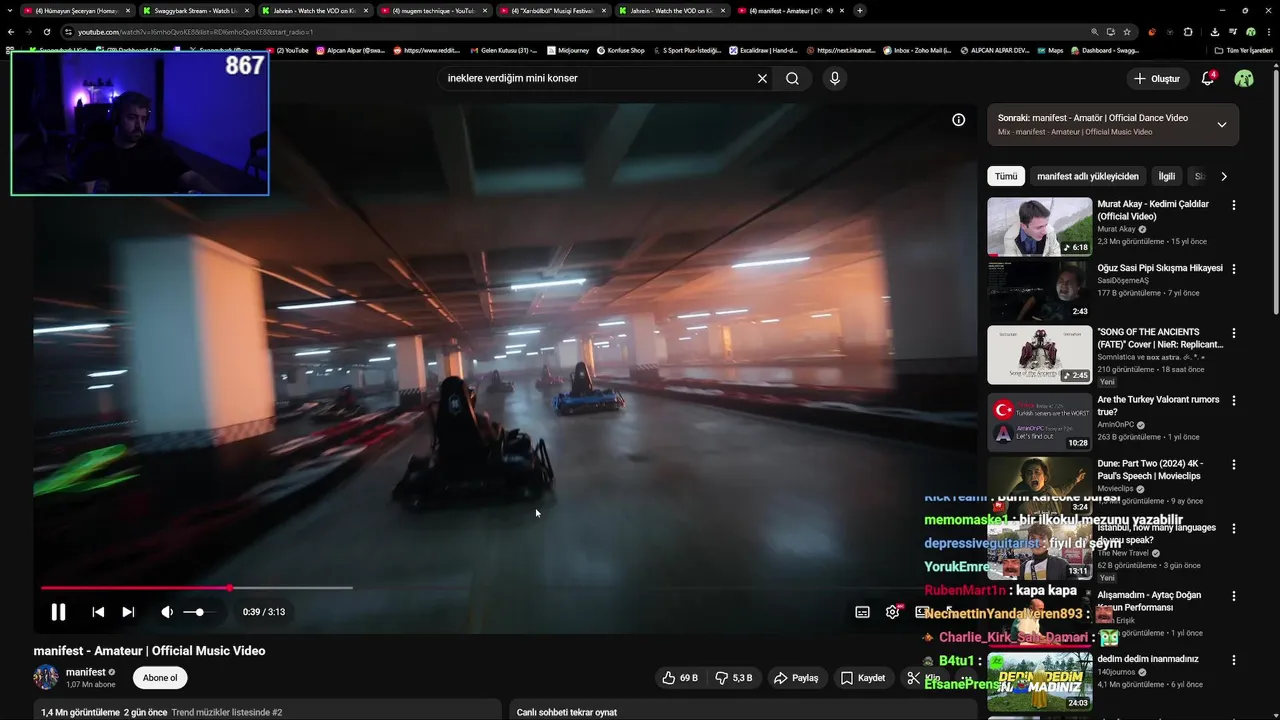Open more options for Alışamadım video

(1233, 596)
